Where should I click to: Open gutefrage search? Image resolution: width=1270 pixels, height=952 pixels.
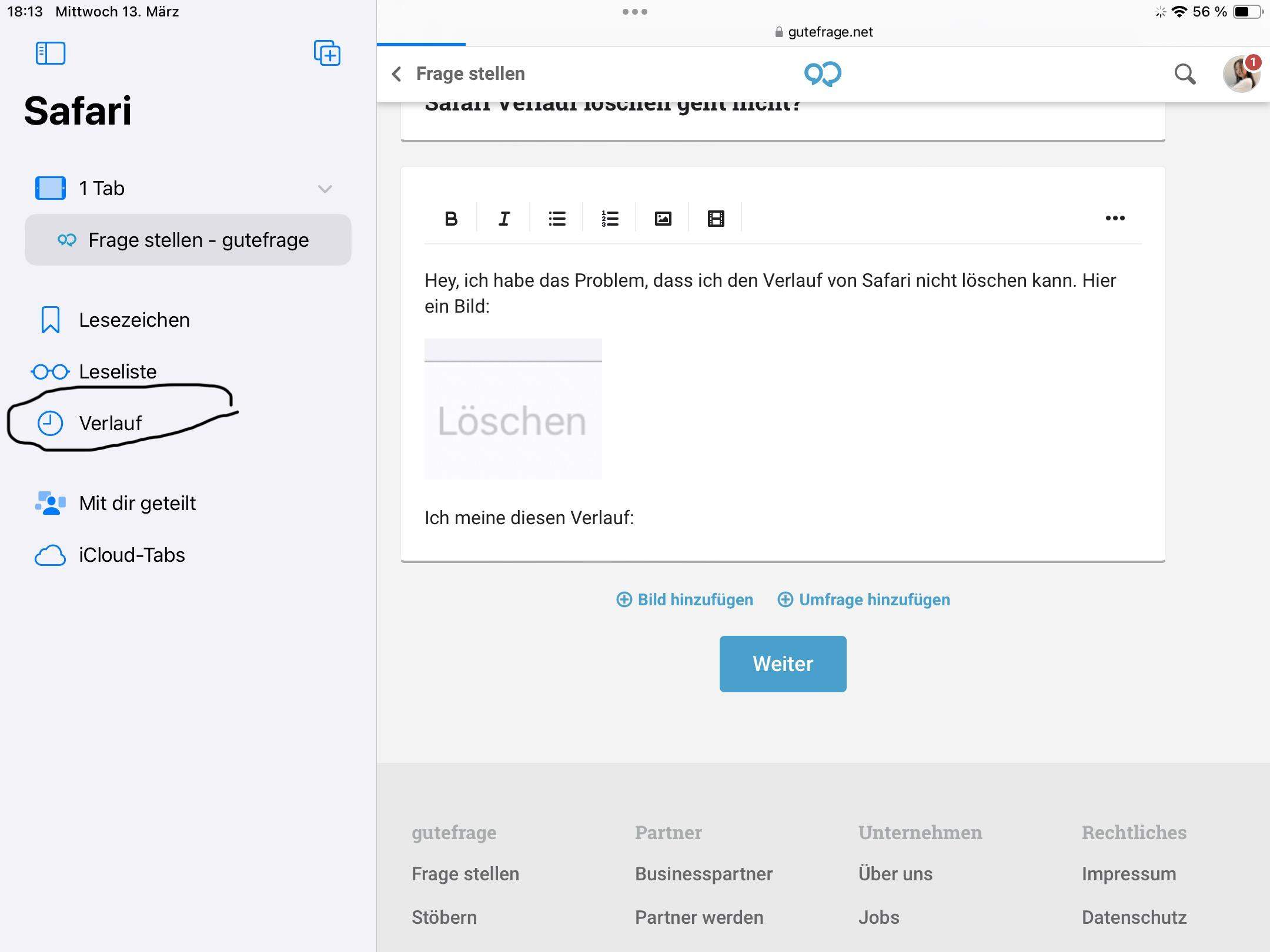tap(1185, 74)
